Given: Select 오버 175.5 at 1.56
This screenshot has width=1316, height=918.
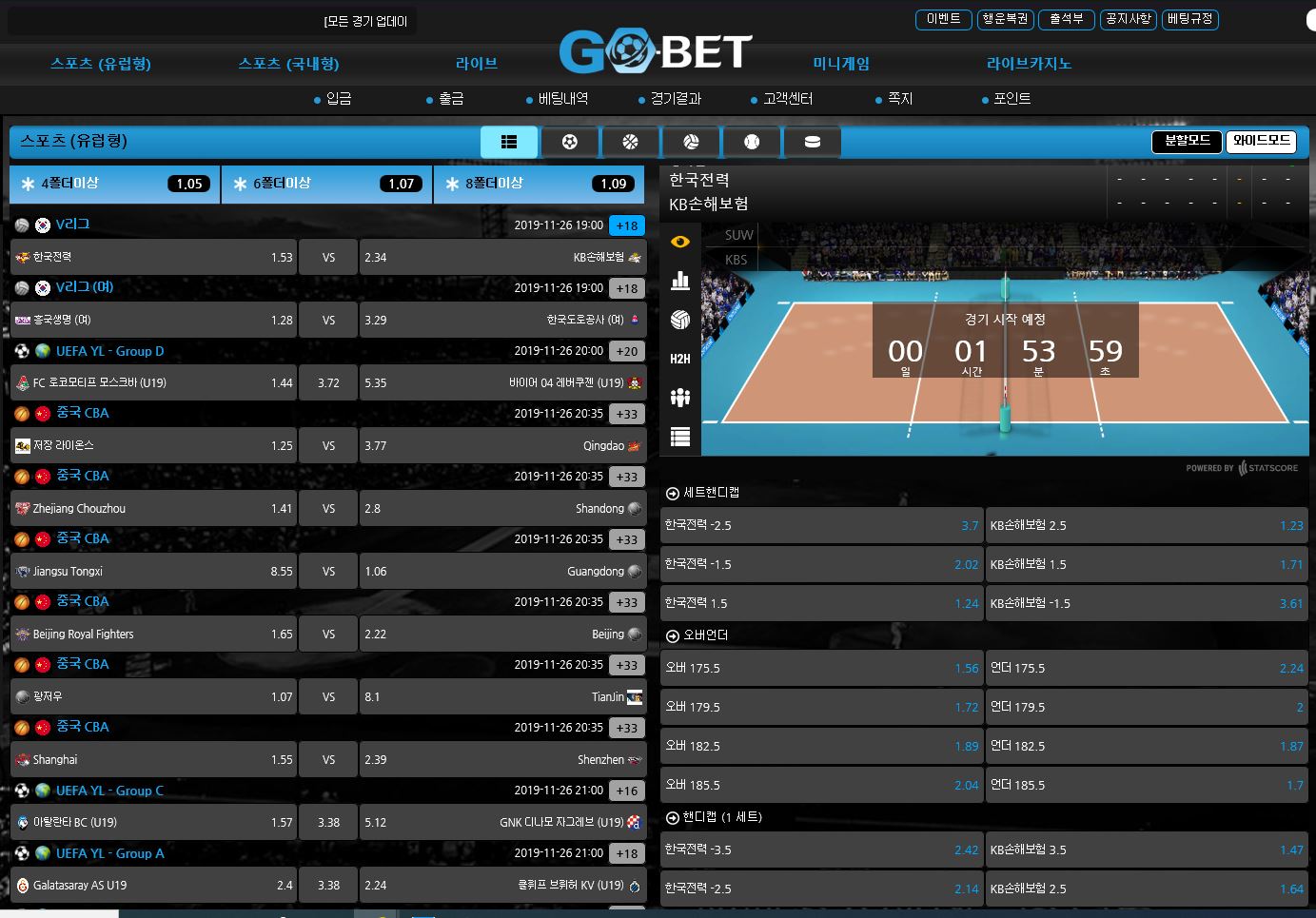Looking at the screenshot, I should coord(822,668).
